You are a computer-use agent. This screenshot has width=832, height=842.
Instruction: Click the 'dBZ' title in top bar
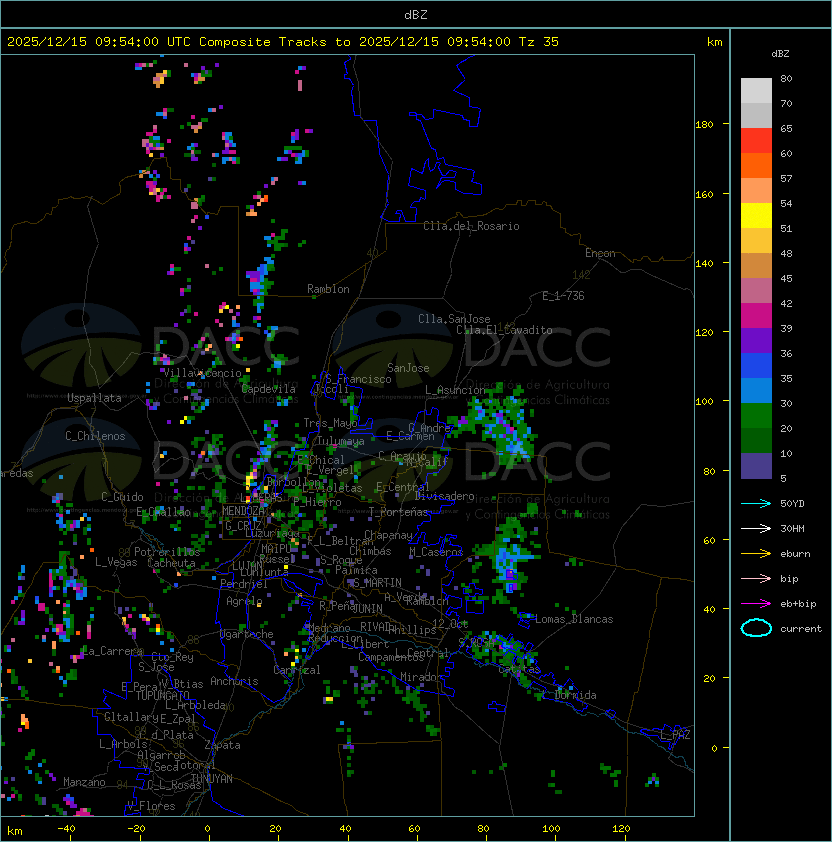[x=416, y=14]
